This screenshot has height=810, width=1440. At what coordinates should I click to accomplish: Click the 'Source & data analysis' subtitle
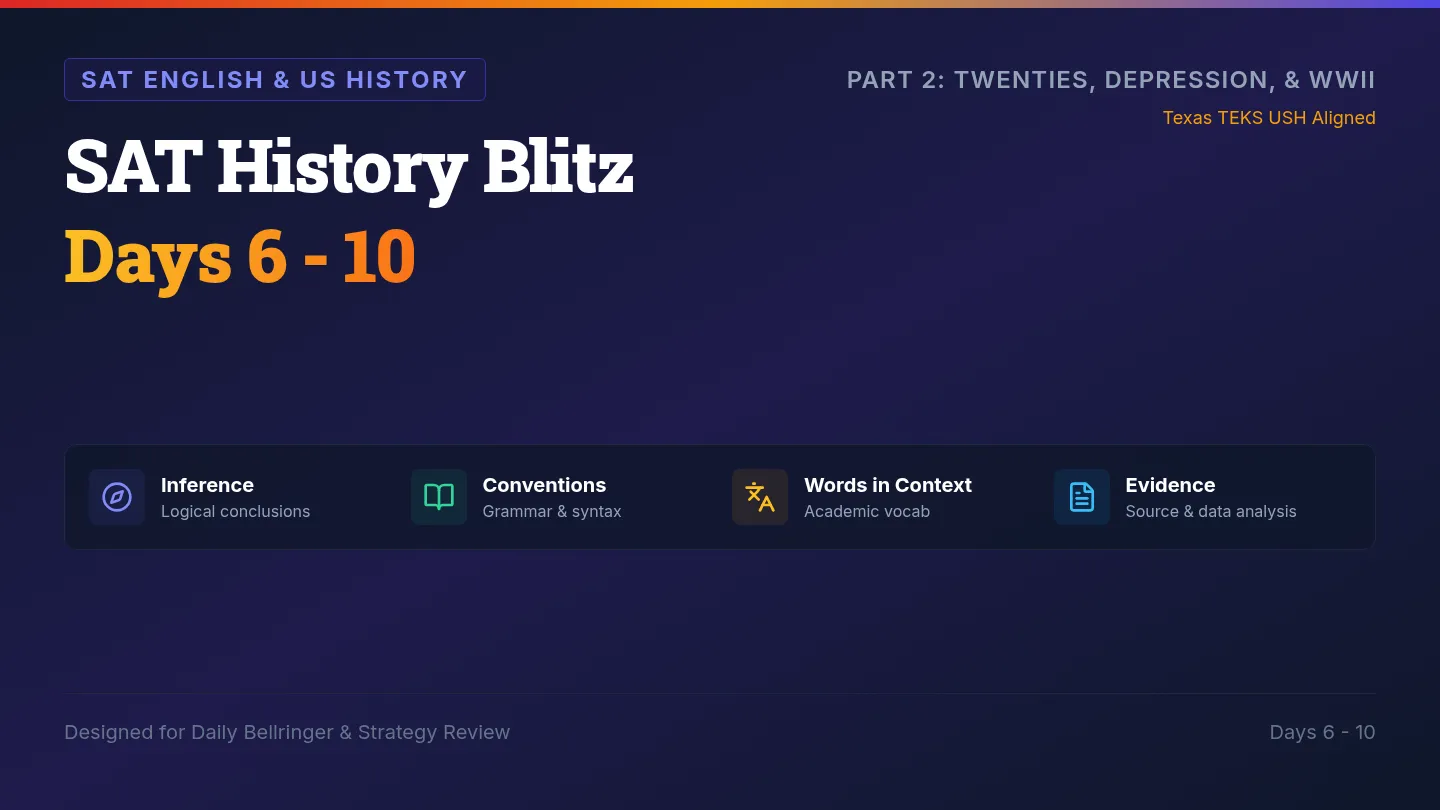1211,511
